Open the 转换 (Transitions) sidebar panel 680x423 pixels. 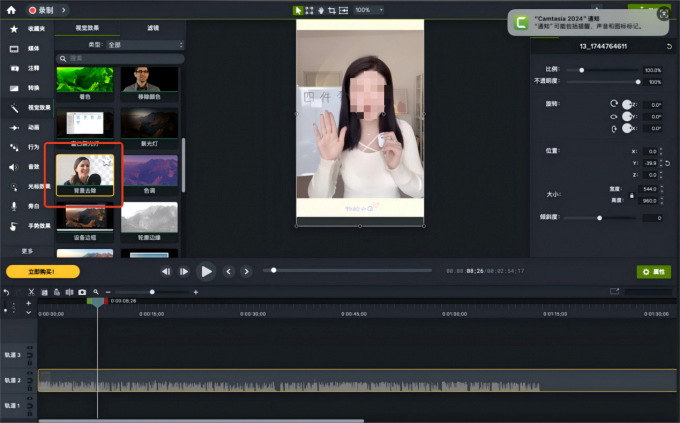(22, 87)
